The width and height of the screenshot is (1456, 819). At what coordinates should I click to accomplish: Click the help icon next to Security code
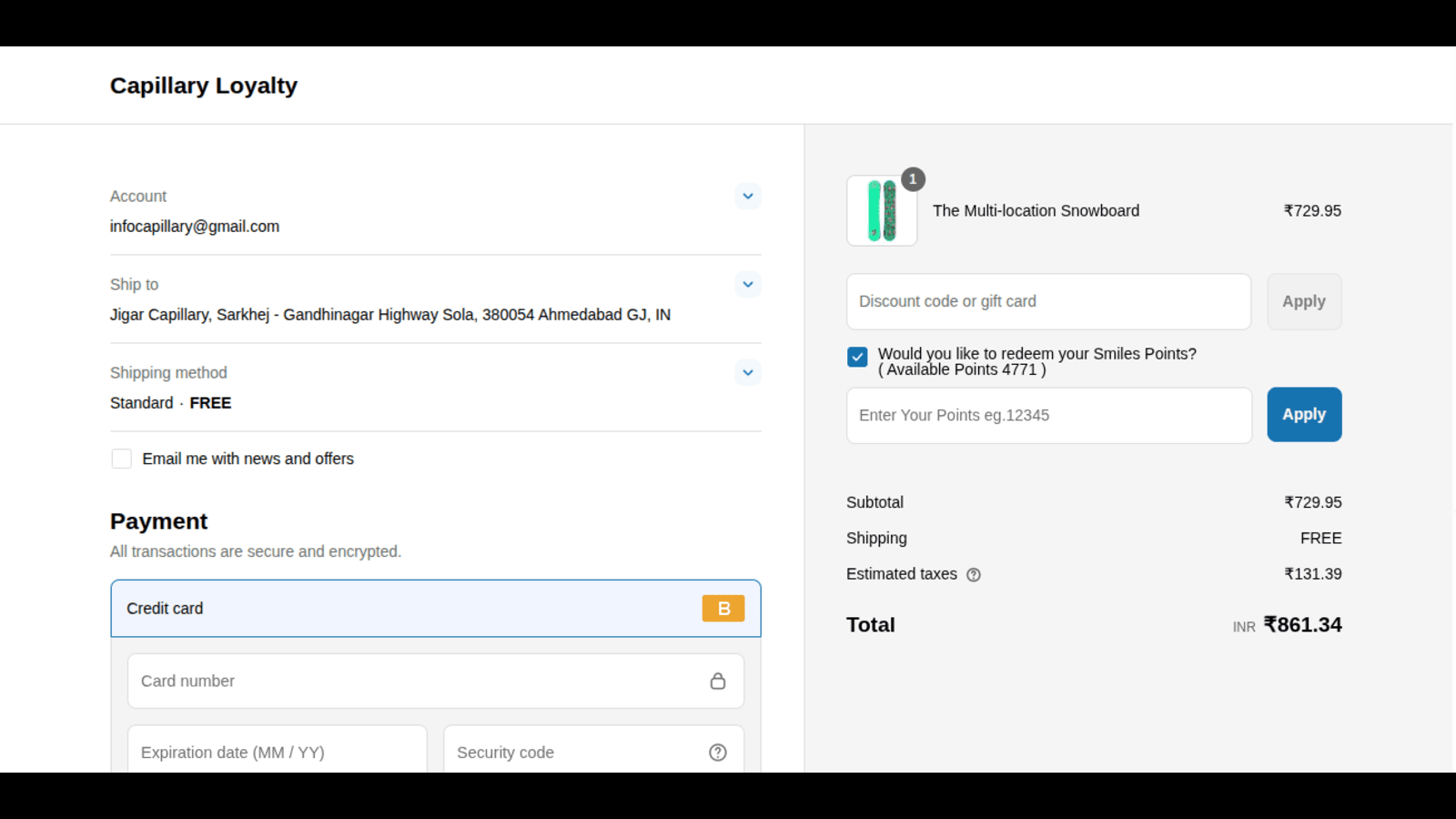click(718, 752)
